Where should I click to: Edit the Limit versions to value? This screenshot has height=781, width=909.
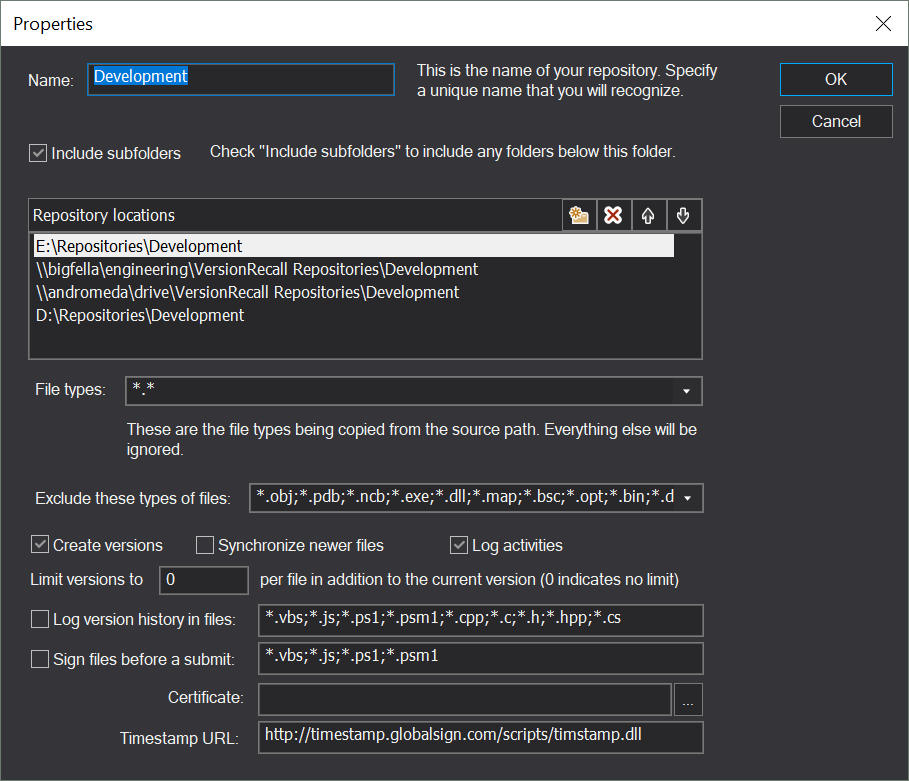204,580
